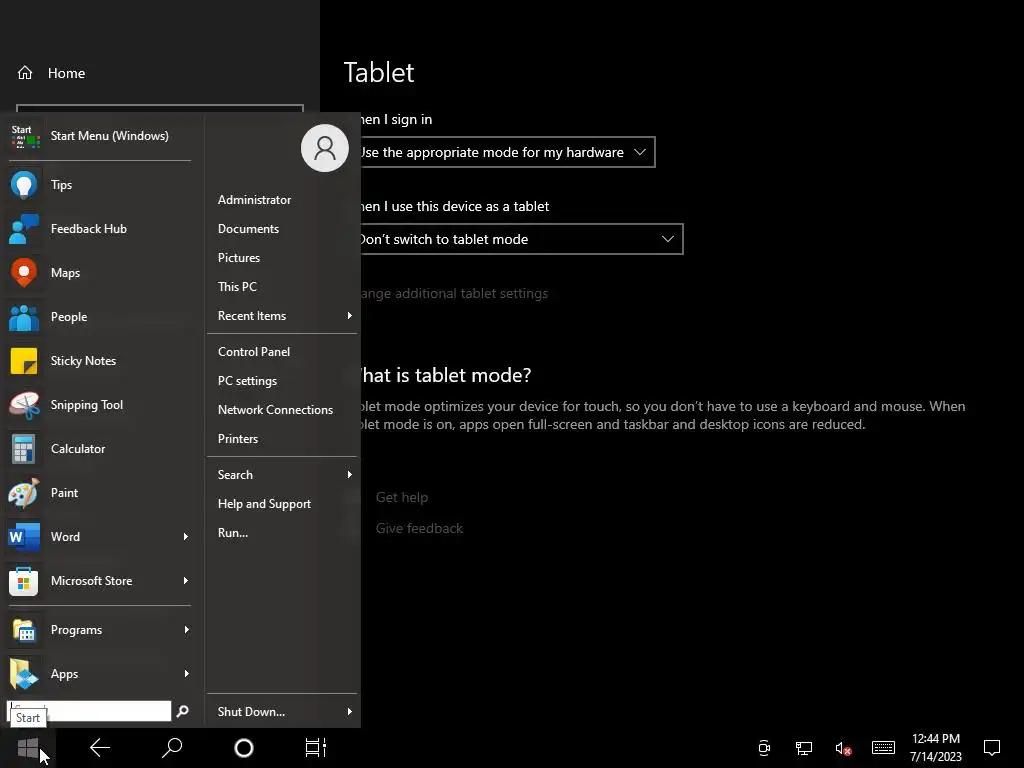This screenshot has width=1024, height=768.
Task: Click the Word app icon
Action: [24, 537]
